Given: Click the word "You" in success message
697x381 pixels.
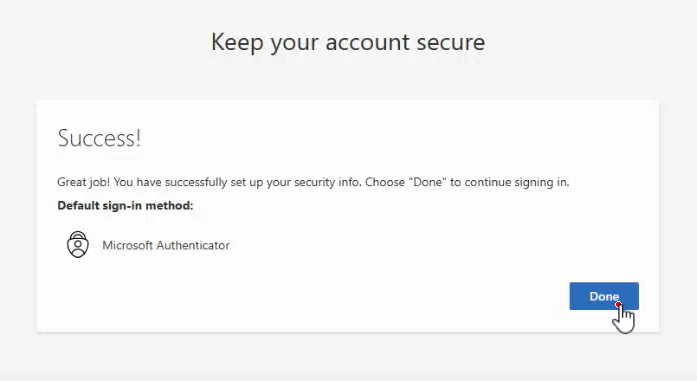Looking at the screenshot, I should (x=123, y=182).
